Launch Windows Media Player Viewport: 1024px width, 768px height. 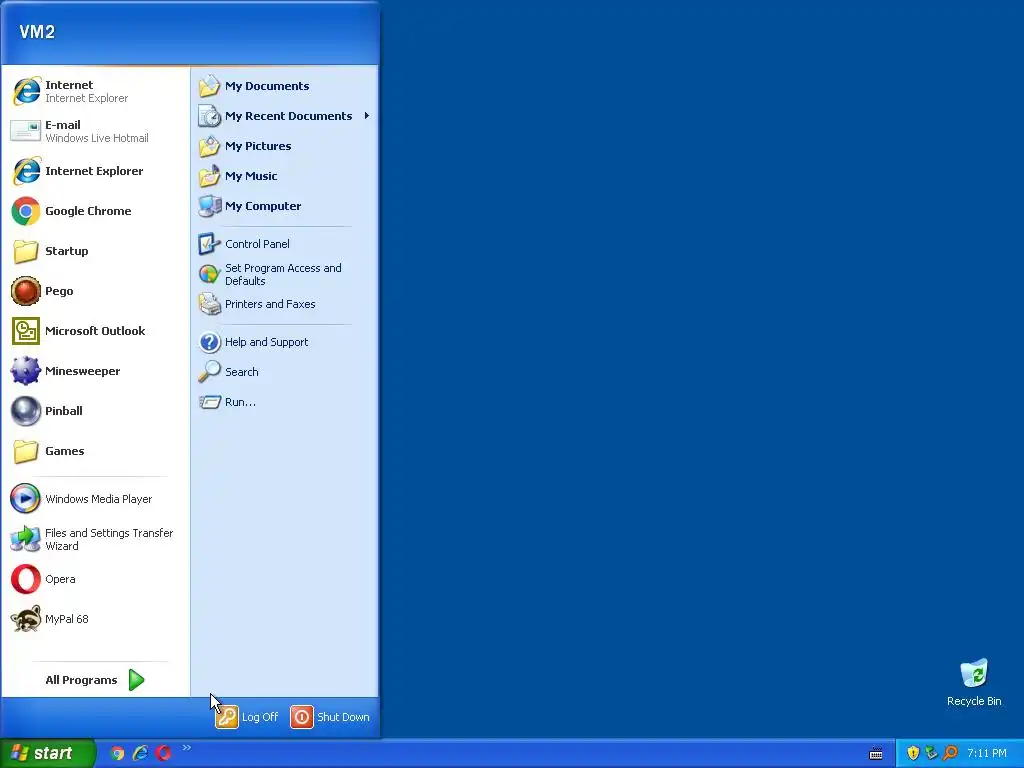pyautogui.click(x=95, y=499)
